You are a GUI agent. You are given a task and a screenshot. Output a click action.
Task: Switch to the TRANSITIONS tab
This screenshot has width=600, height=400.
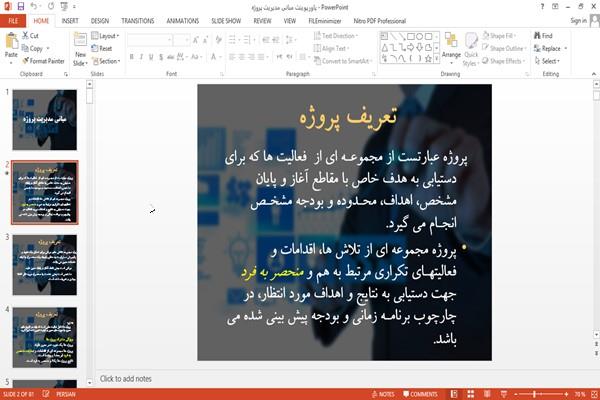coord(138,21)
